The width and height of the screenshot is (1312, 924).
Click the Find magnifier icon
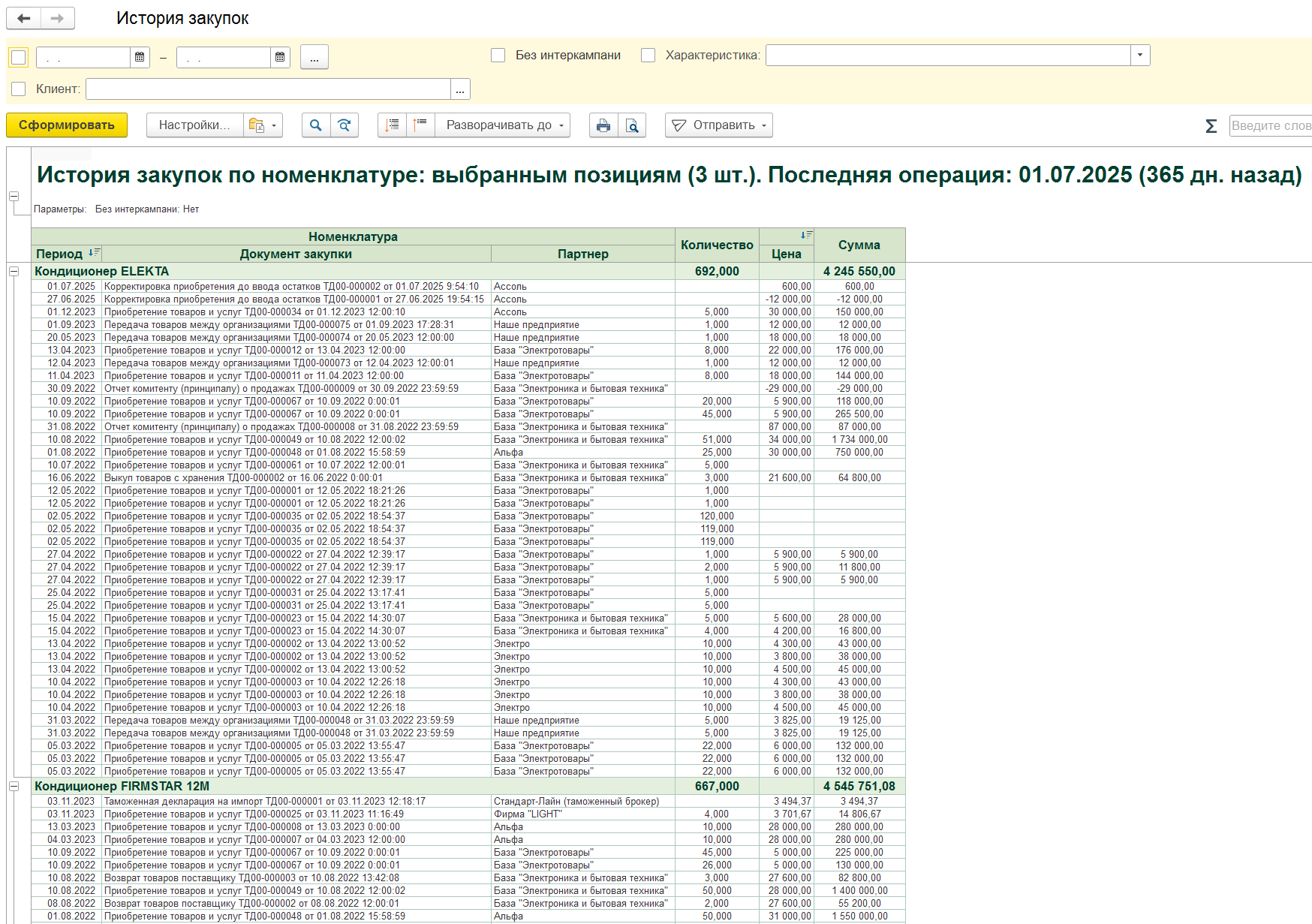(316, 125)
